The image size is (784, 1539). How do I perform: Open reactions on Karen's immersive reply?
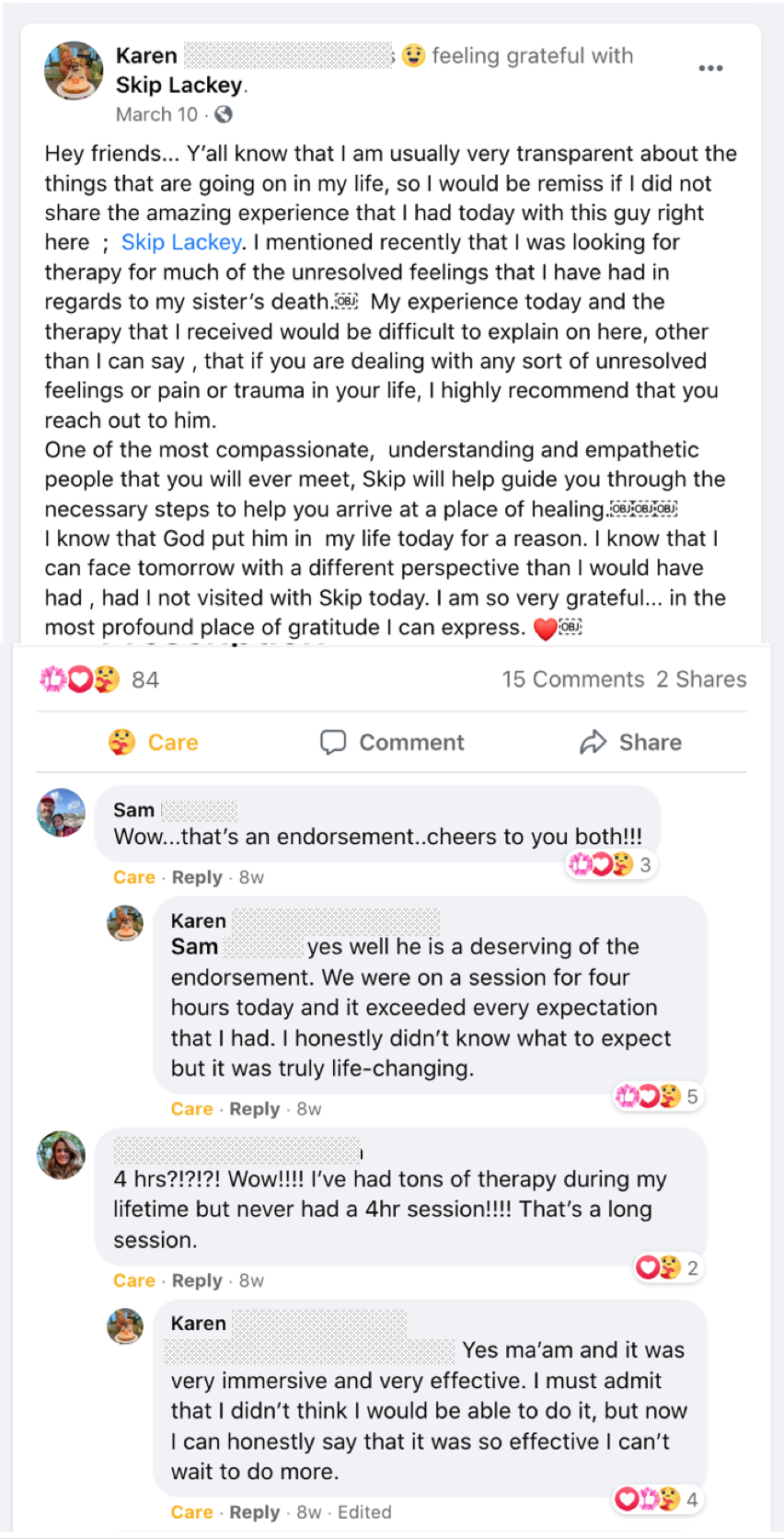pyautogui.click(x=656, y=1499)
